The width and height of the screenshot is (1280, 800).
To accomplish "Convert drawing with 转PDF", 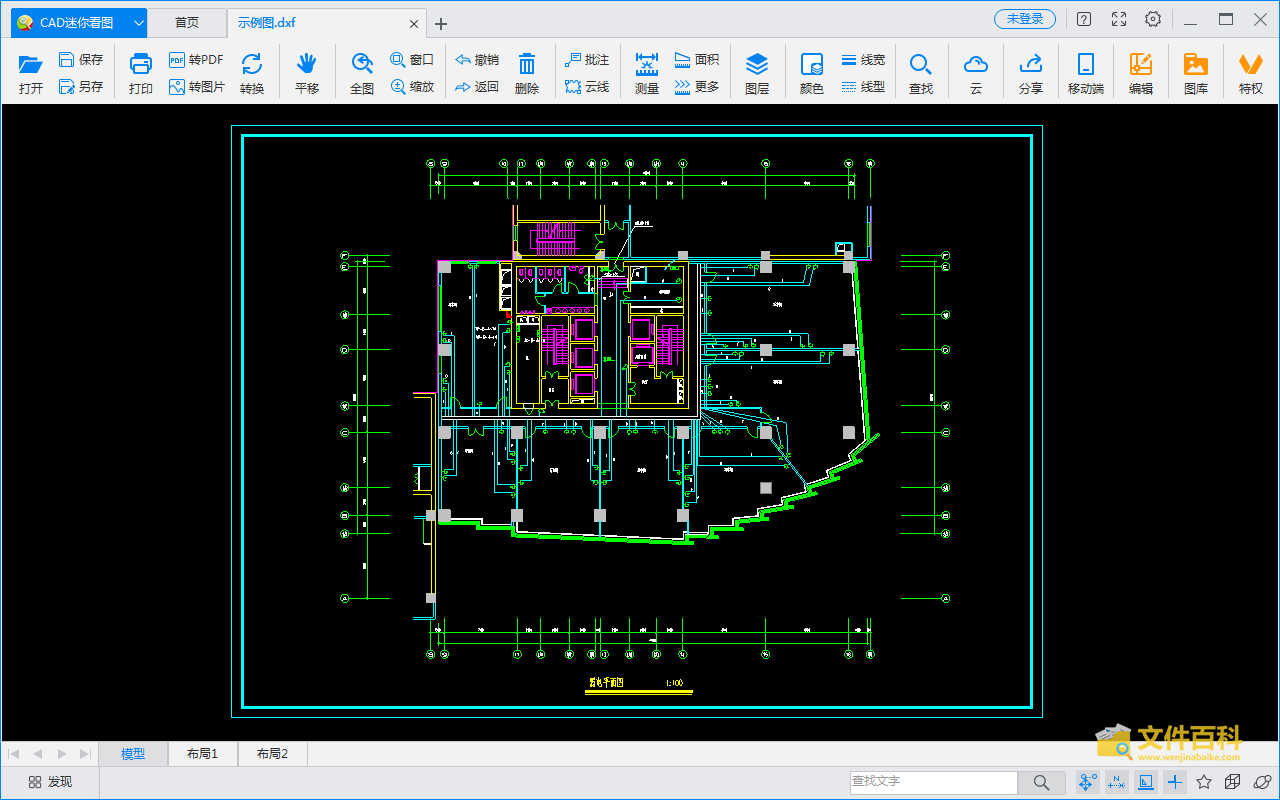I will [x=196, y=60].
